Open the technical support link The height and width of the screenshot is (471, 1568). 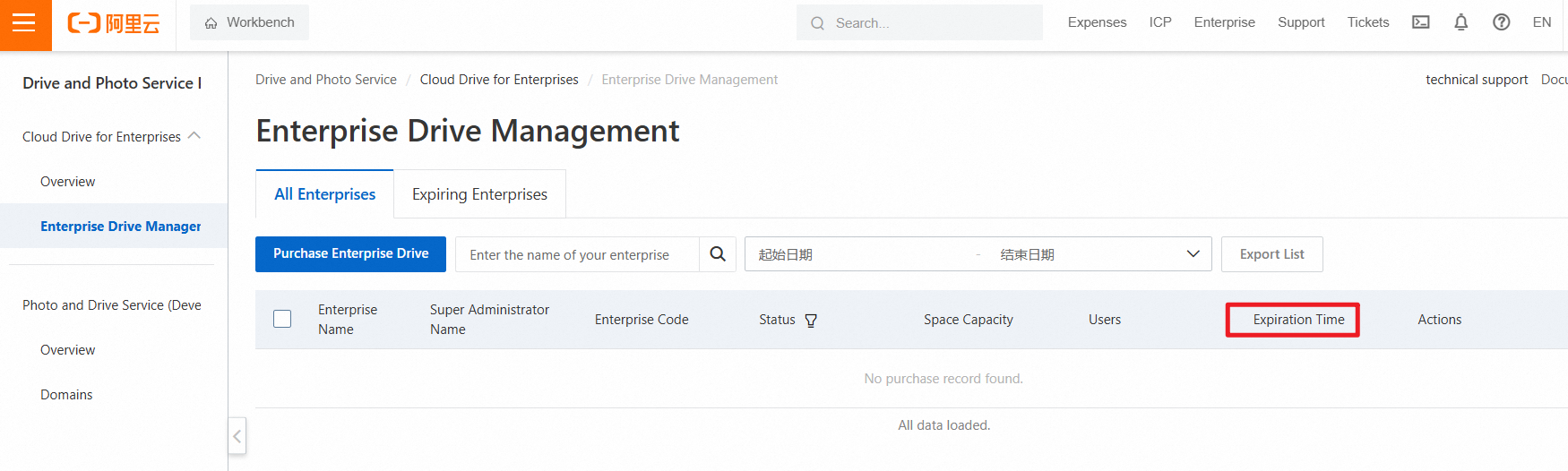coord(1477,80)
